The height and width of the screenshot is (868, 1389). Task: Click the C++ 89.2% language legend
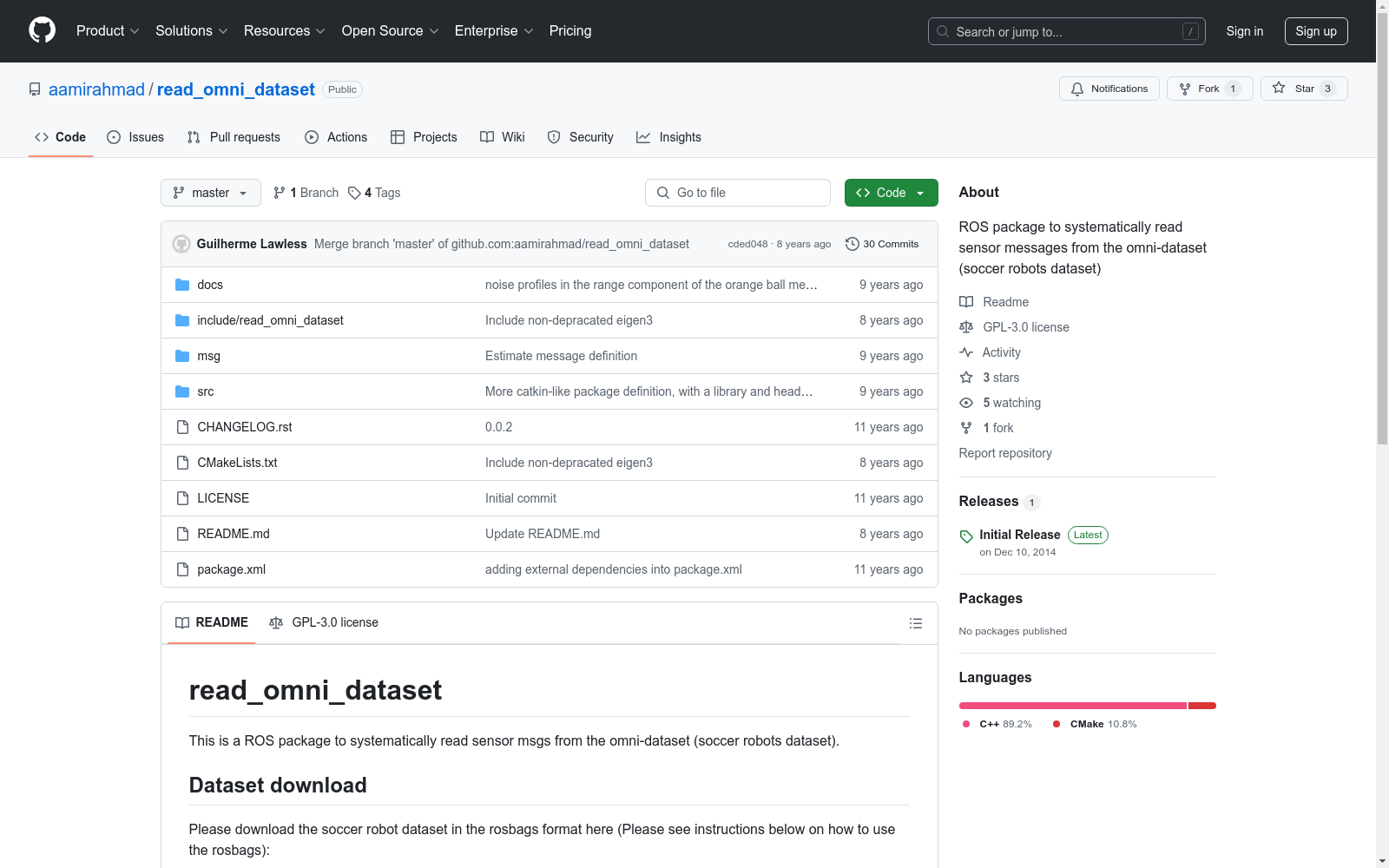997,724
